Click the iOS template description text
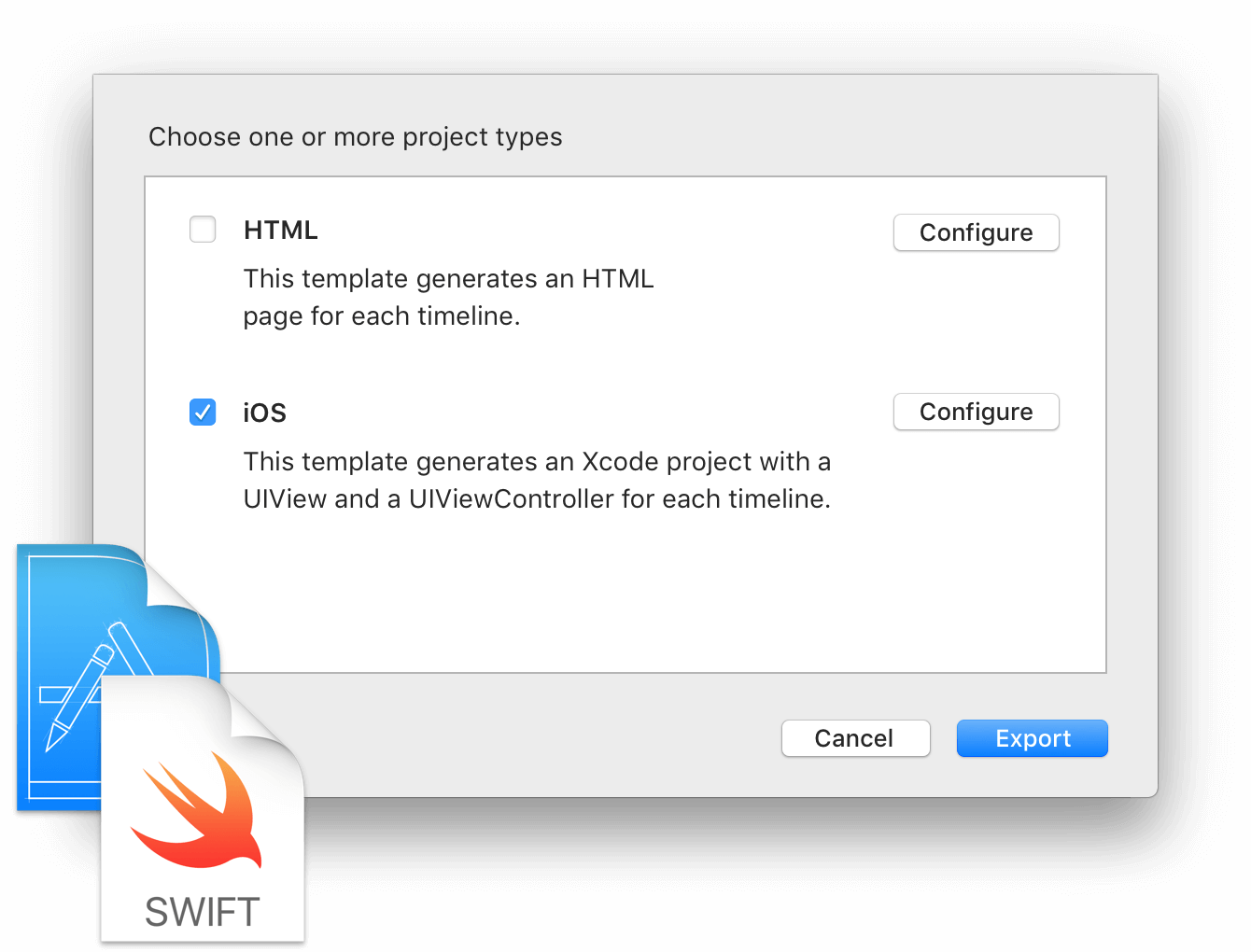Screen dimensions: 1251x952 538,481
